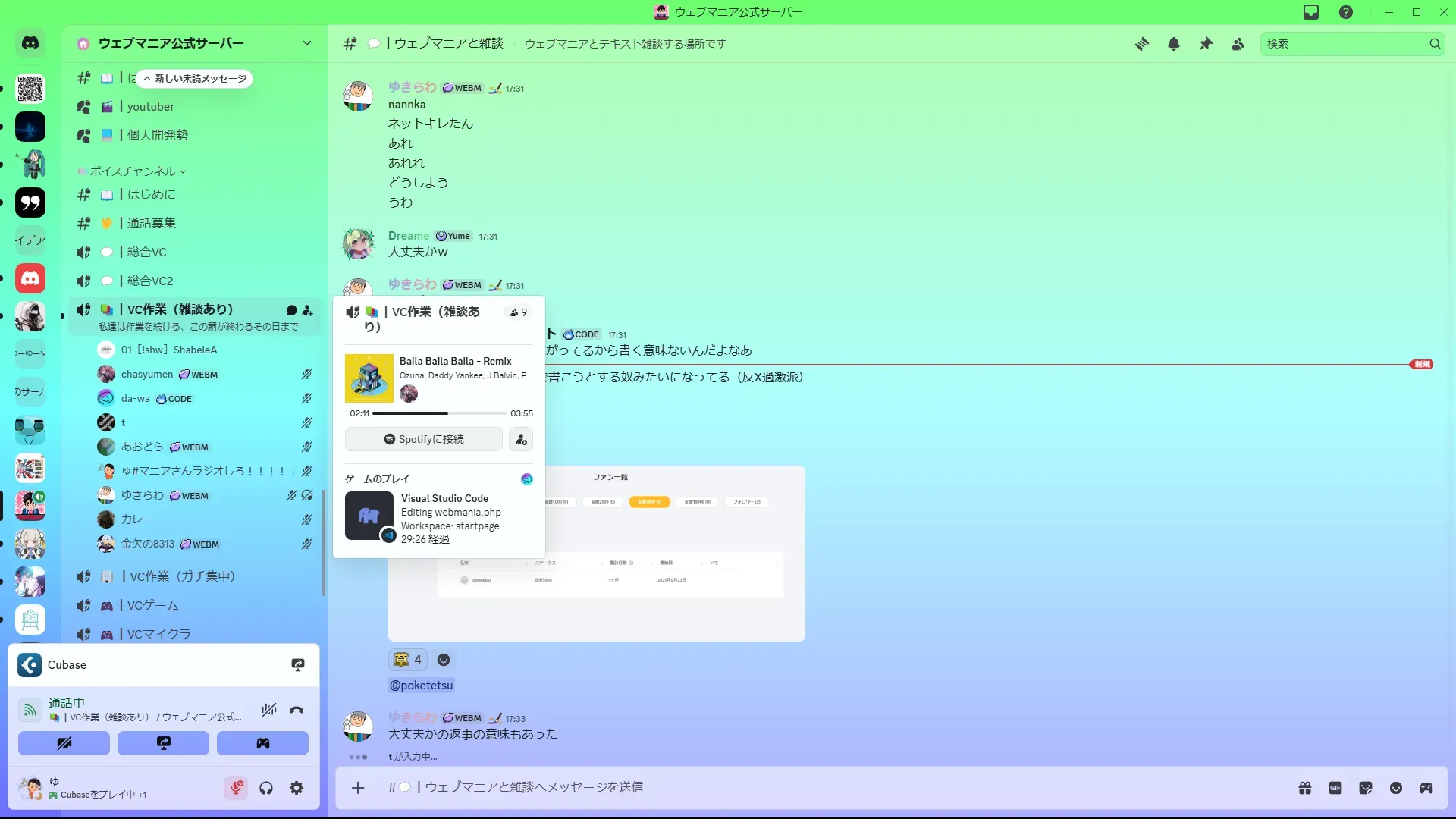Screen dimensions: 1456x819
Task: Click the disconnect call icon
Action: 297,710
